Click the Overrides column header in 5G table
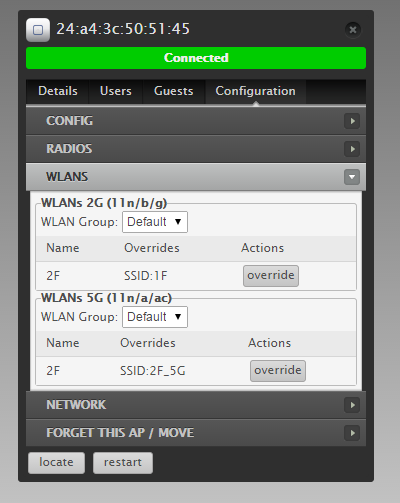Viewport: 400px width, 503px height. pos(148,343)
